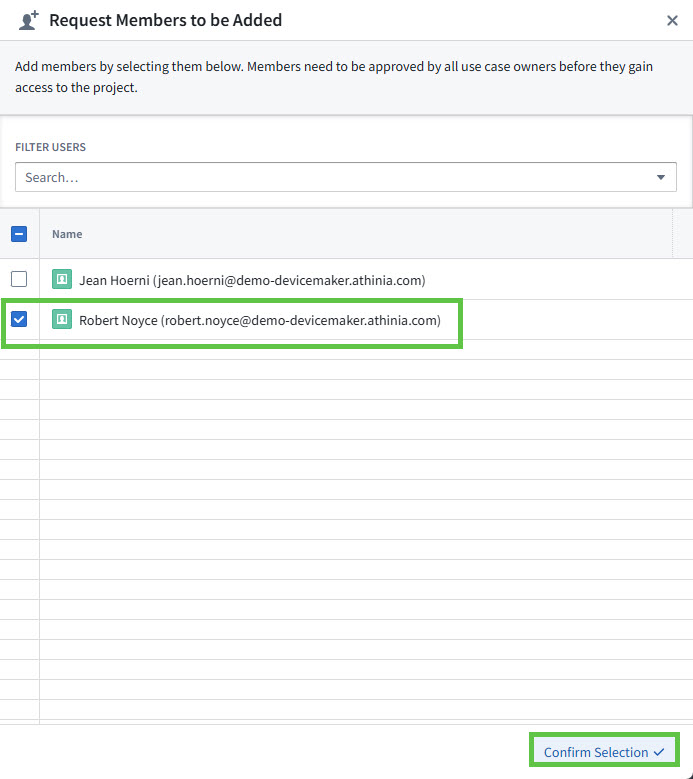Toggle the select-all checkbox in the header

(19, 234)
